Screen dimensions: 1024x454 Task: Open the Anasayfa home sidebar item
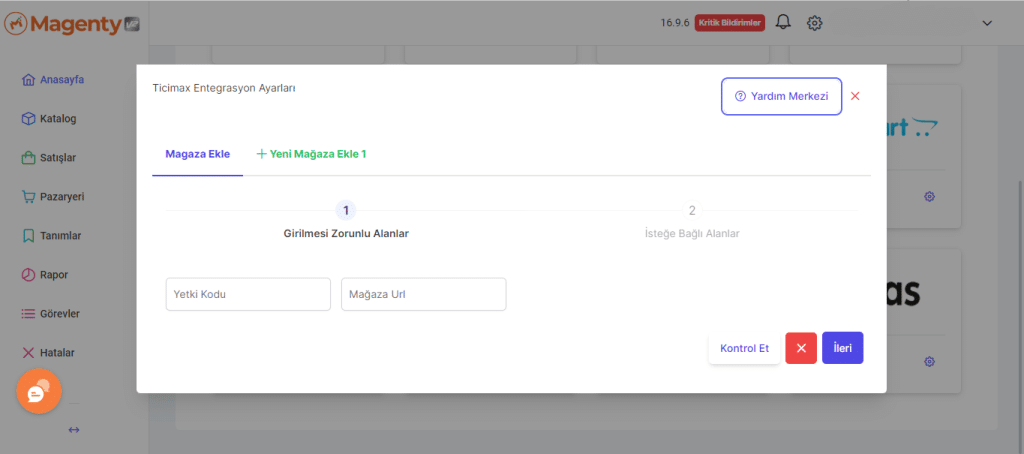coord(53,80)
